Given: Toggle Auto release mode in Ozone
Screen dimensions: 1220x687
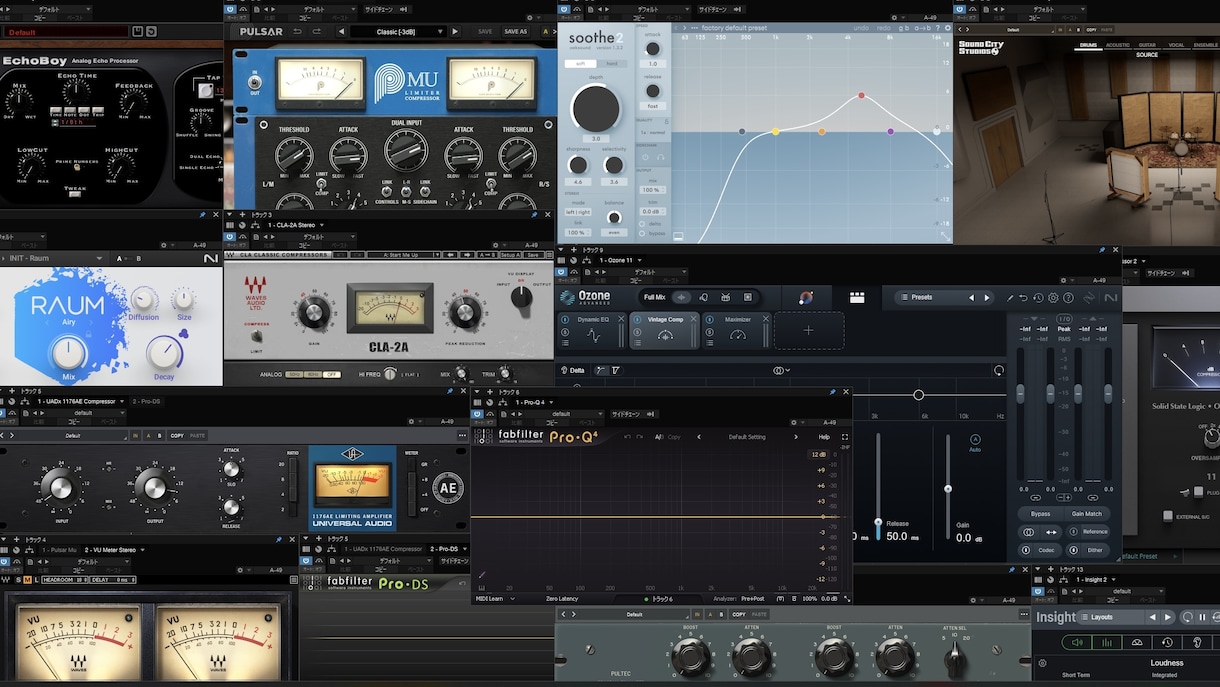Looking at the screenshot, I should (x=975, y=442).
